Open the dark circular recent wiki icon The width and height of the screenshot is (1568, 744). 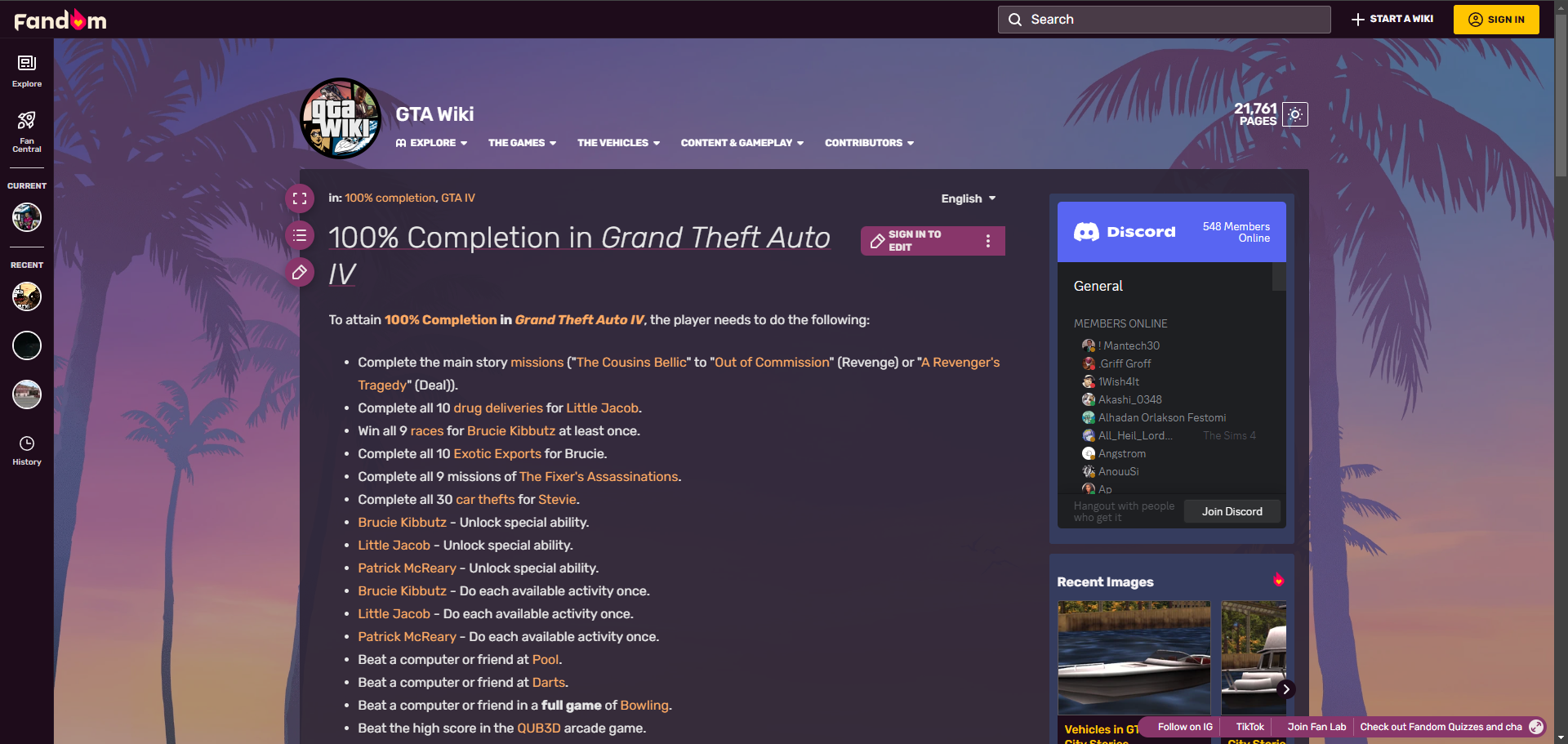[27, 345]
